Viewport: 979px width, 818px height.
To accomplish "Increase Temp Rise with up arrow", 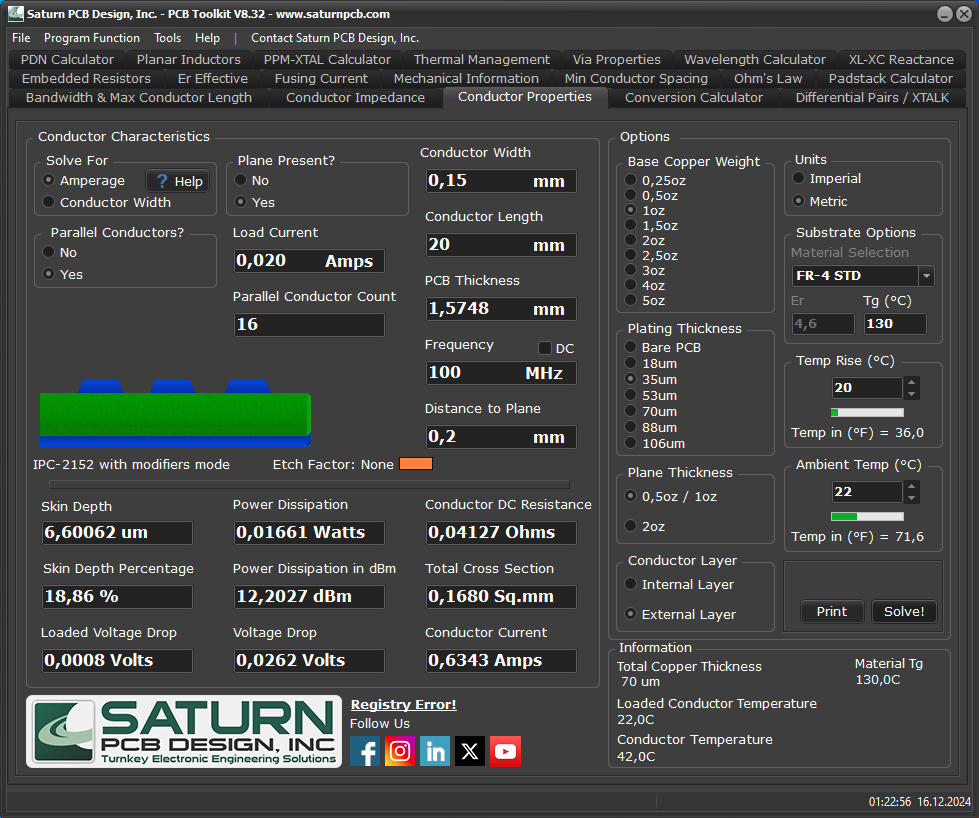I will (x=912, y=382).
